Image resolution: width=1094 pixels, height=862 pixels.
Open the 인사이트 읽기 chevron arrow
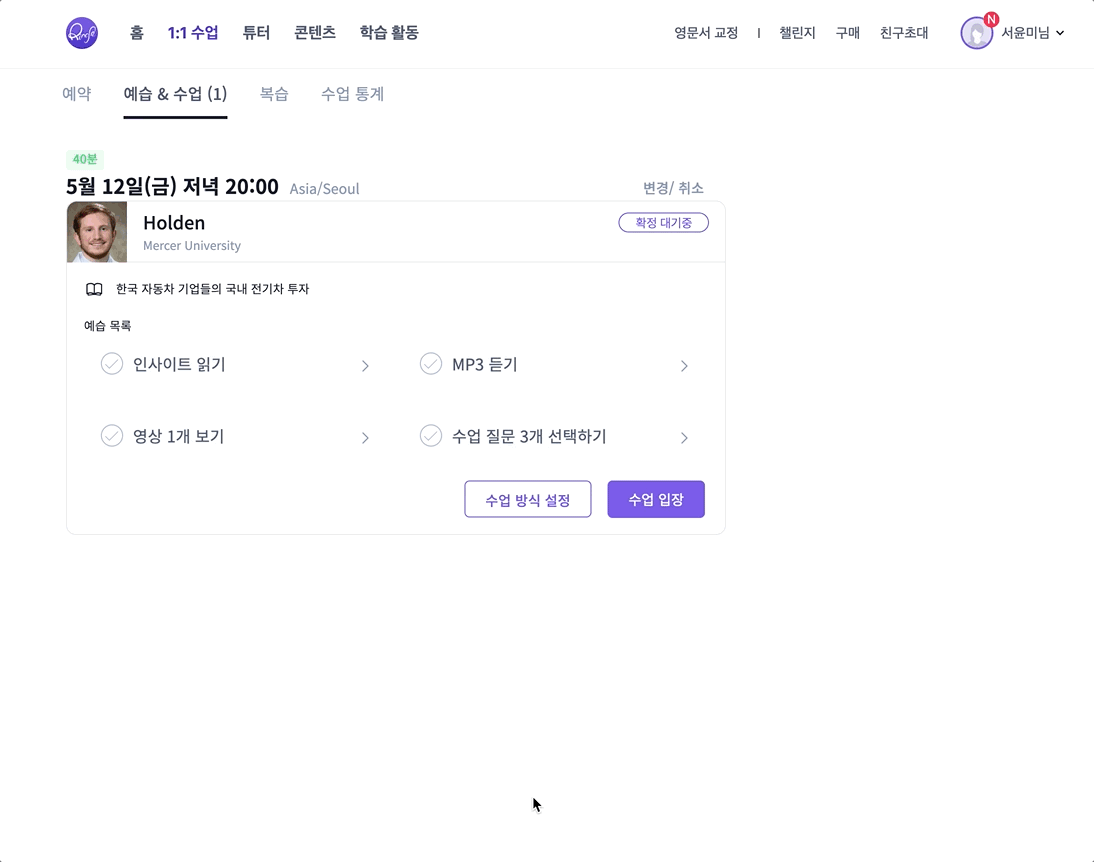click(365, 366)
